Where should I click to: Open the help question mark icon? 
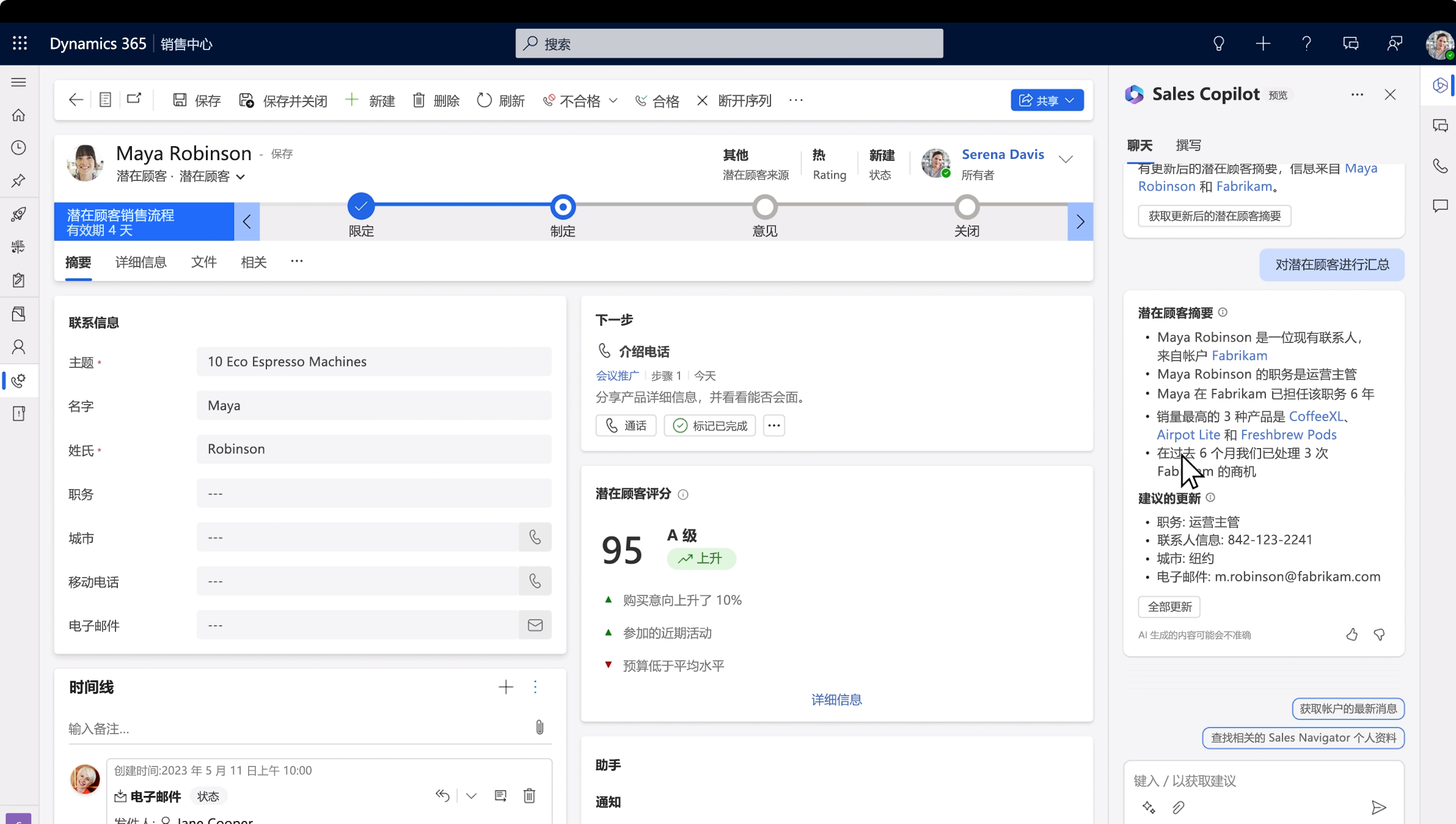1306,43
